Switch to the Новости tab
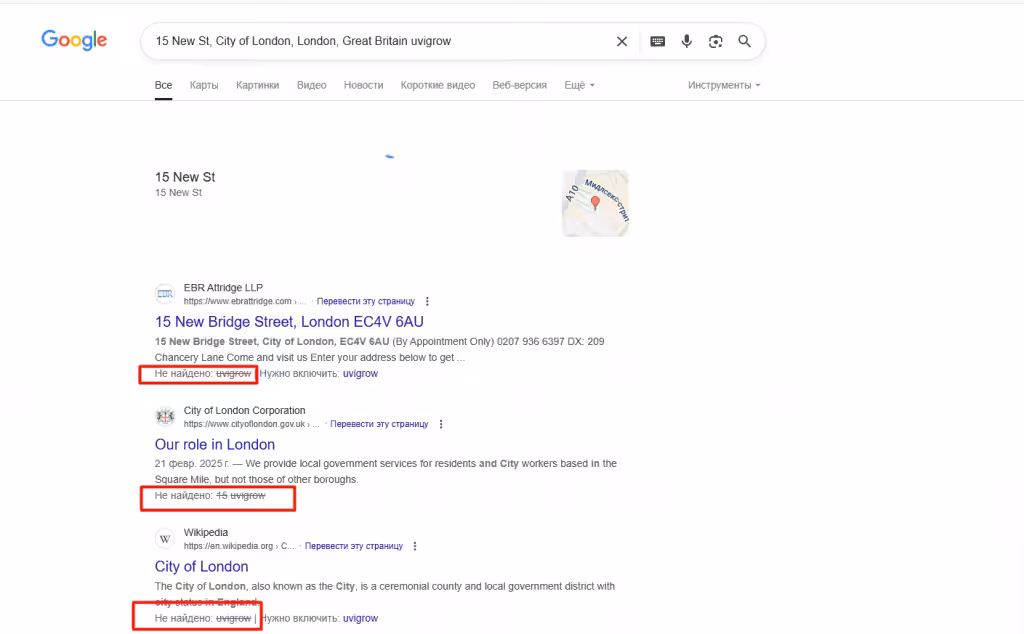 [363, 85]
